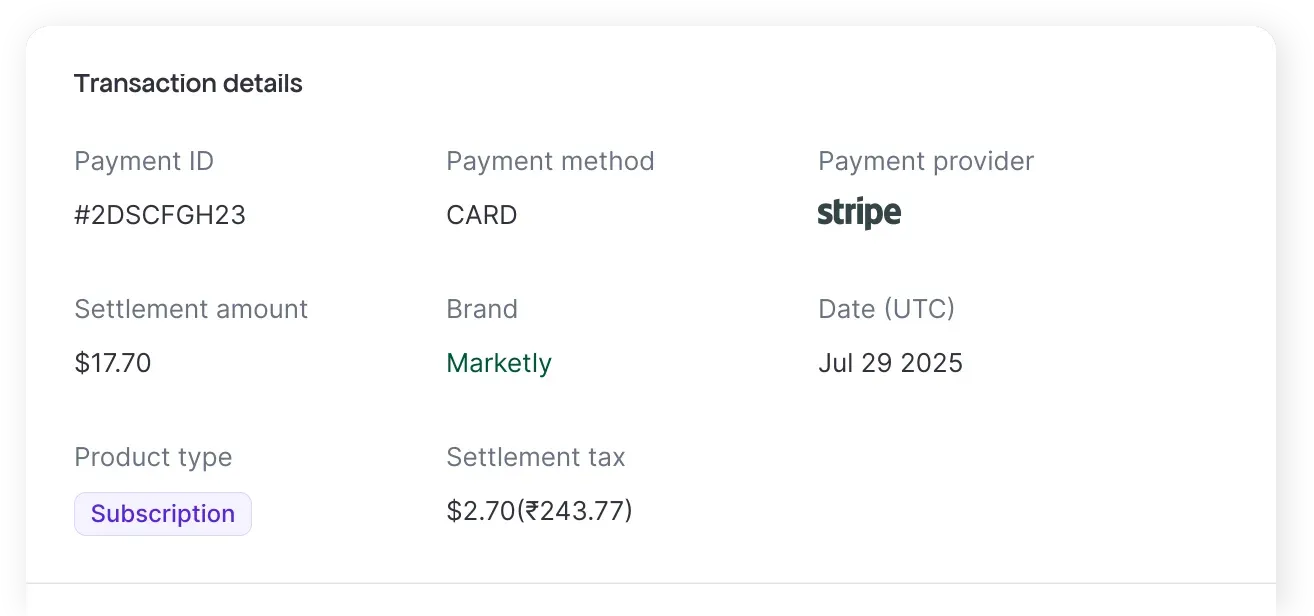The height and width of the screenshot is (616, 1314).
Task: Click the Transaction details heading
Action: click(188, 84)
